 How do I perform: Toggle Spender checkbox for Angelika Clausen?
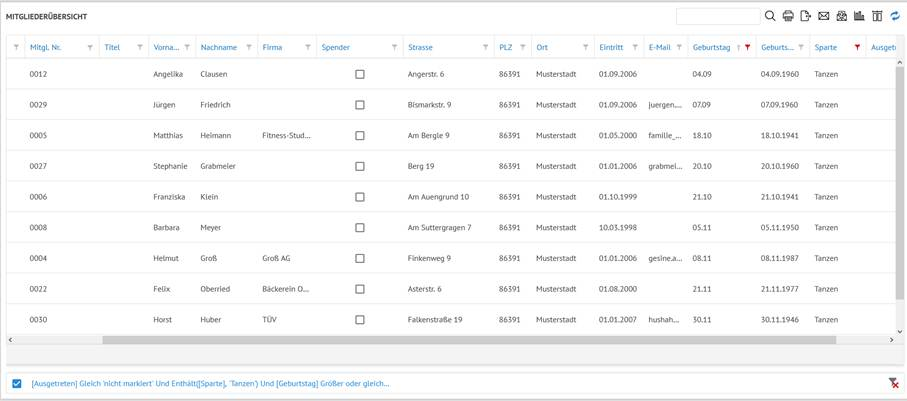coord(360,74)
